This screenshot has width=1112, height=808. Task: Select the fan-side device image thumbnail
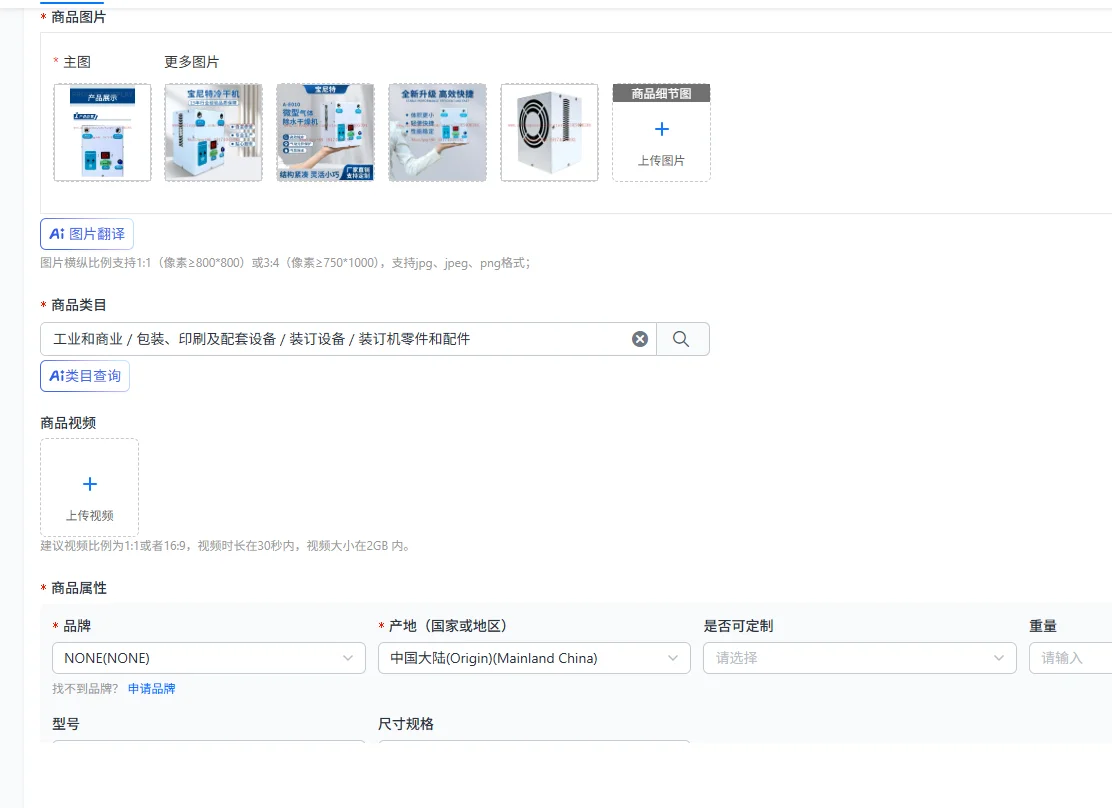coord(550,133)
